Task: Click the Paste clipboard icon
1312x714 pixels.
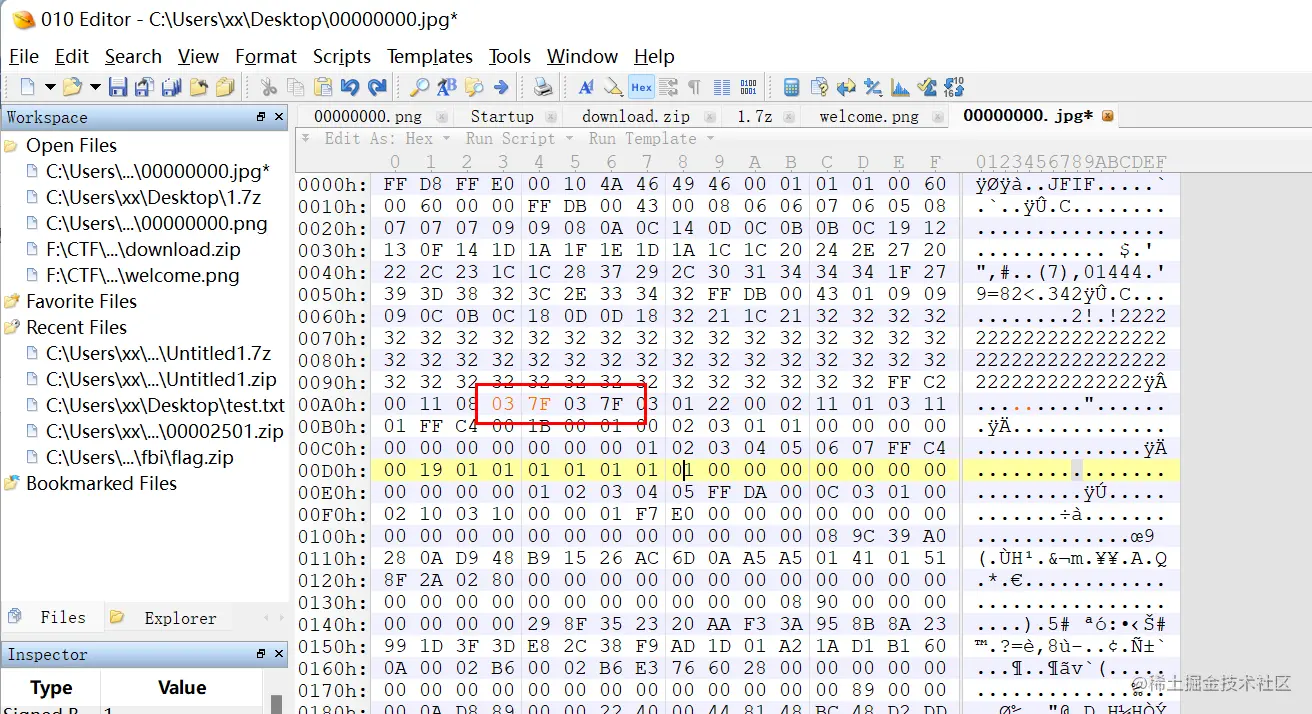Action: click(323, 87)
